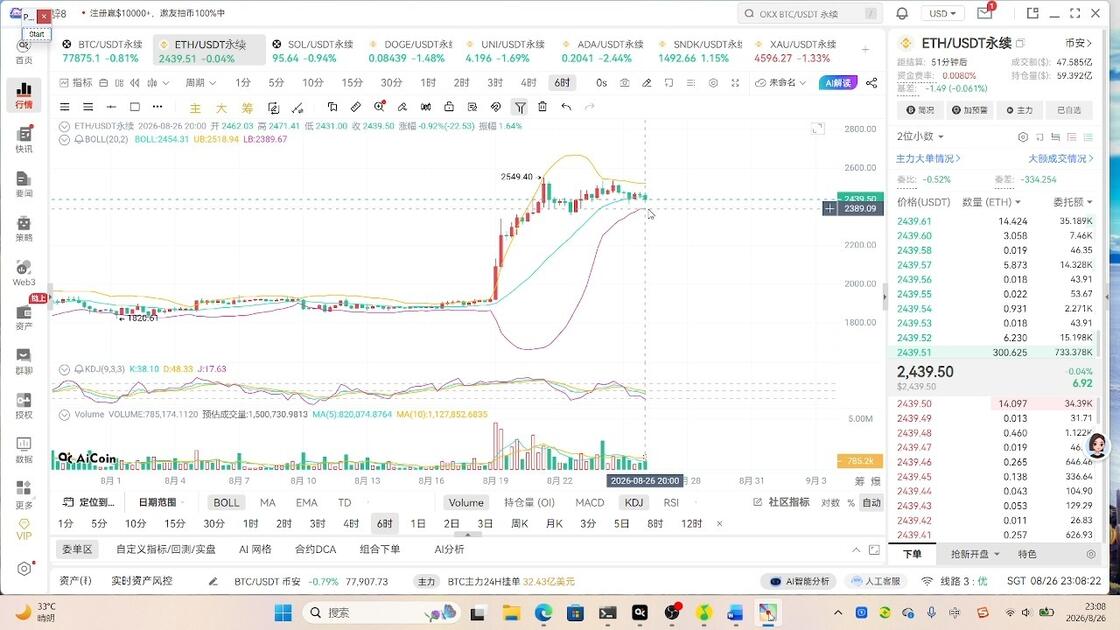This screenshot has width=1120, height=630.
Task: Click the fullscreen chart icon
Action: tap(735, 83)
